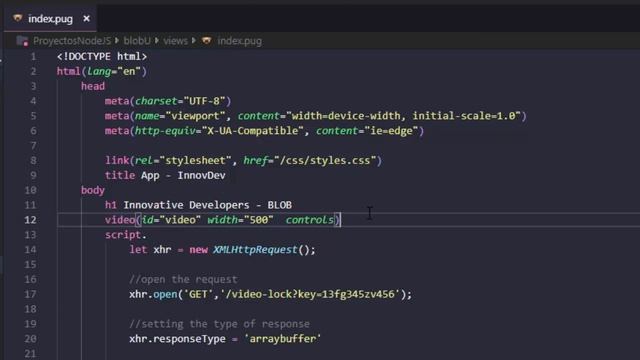This screenshot has width=640, height=360.
Task: Click line number 12 in the gutter
Action: [x=30, y=220]
